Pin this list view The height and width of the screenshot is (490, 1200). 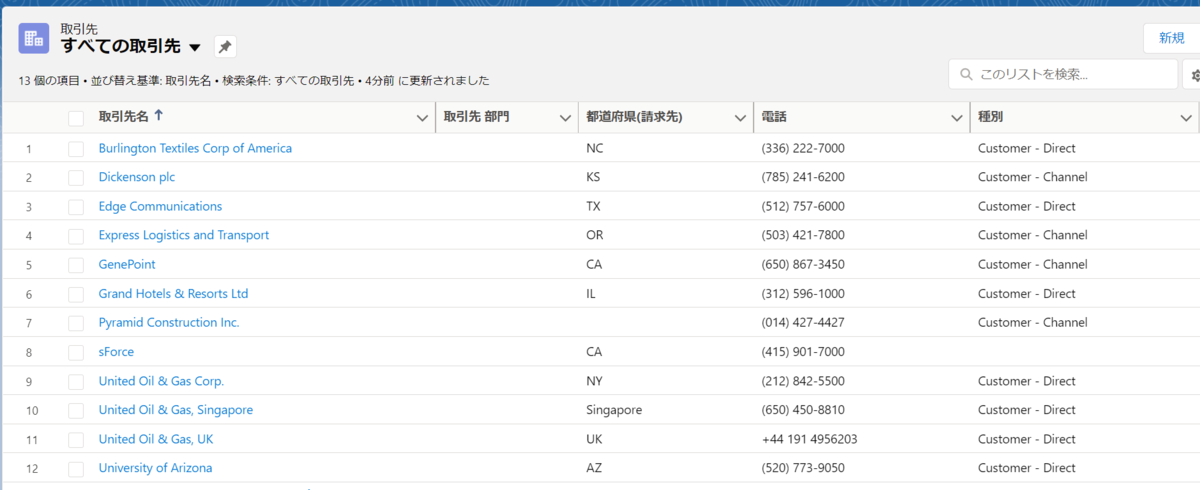[225, 46]
